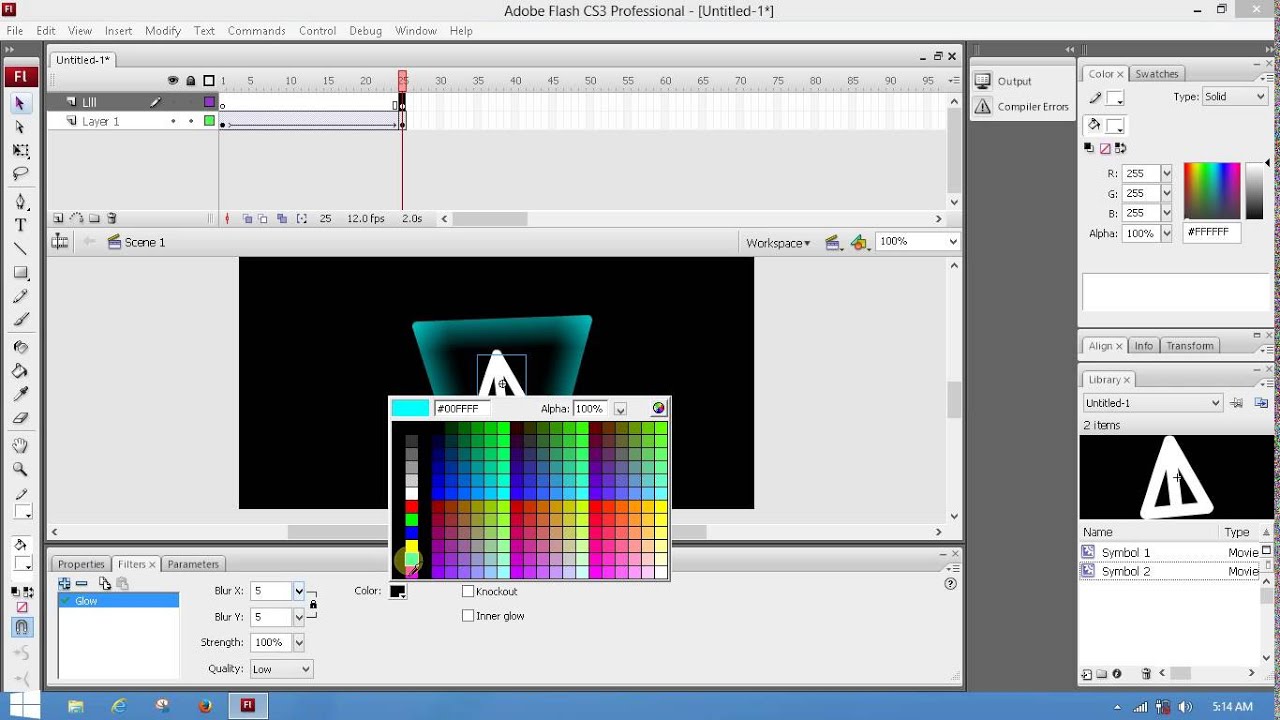This screenshot has width=1280, height=720.
Task: Switch to the Swatches tab
Action: click(1157, 74)
